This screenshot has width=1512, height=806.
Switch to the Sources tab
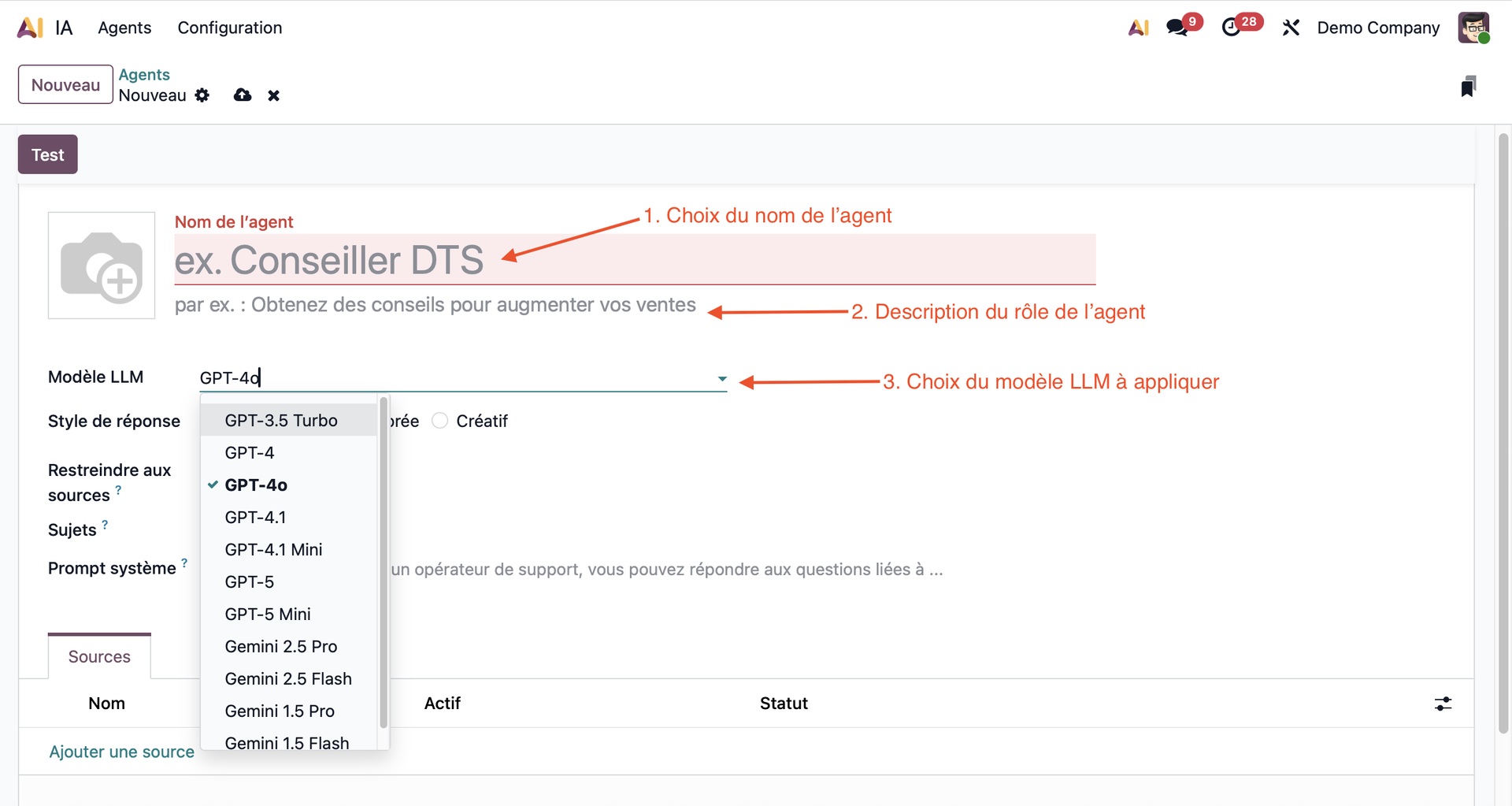(x=99, y=656)
